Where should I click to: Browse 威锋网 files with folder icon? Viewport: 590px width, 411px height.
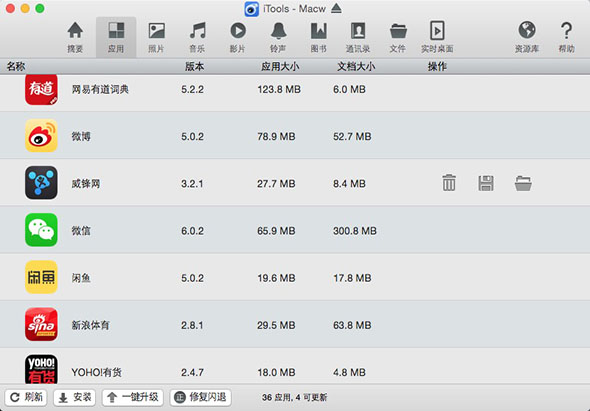523,183
